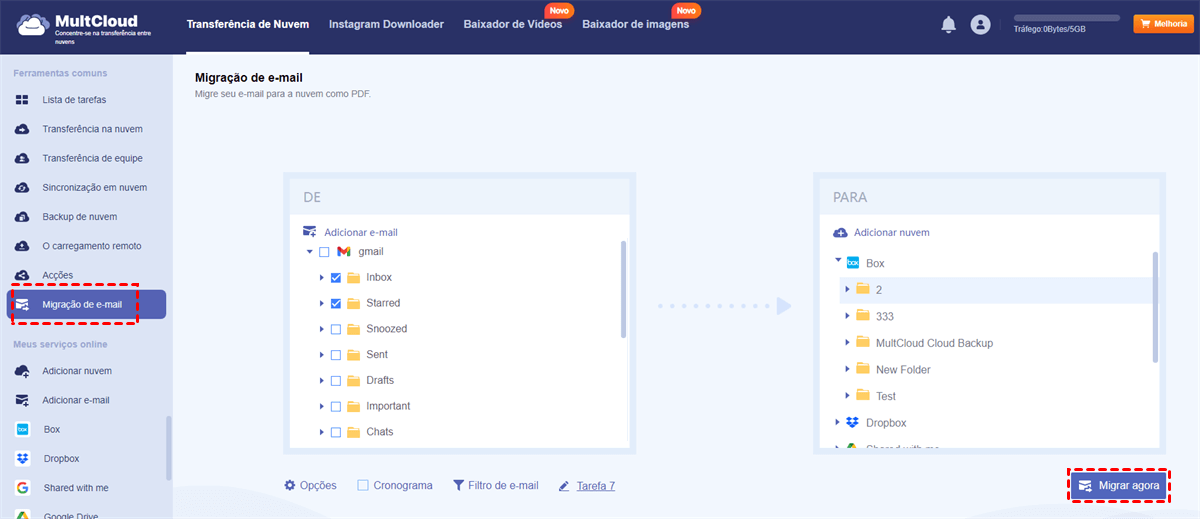Click the traffic usage progress bar

1066,18
